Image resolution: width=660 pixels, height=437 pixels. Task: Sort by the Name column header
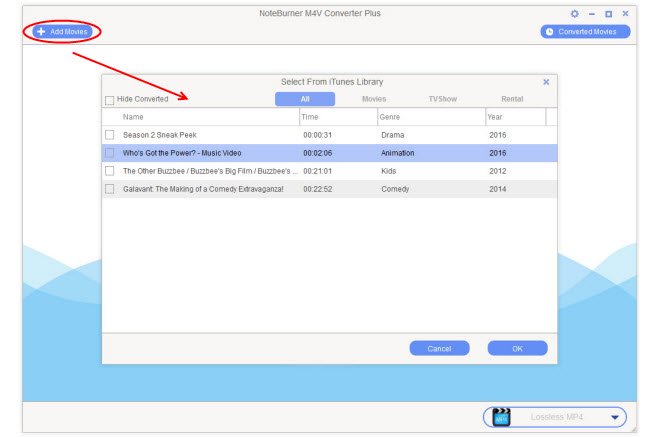pyautogui.click(x=133, y=117)
